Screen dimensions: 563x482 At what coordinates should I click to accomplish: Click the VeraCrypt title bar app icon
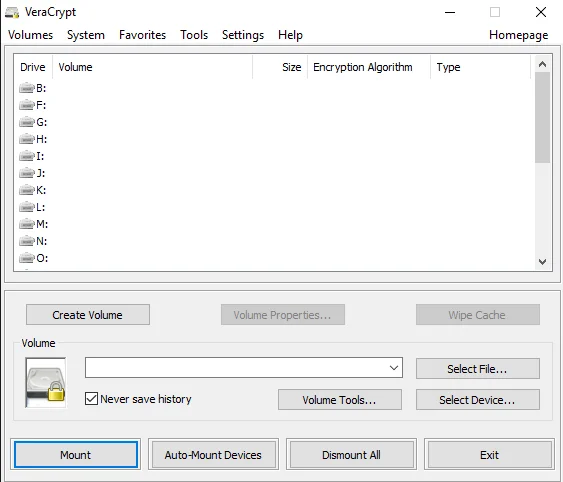coord(12,12)
